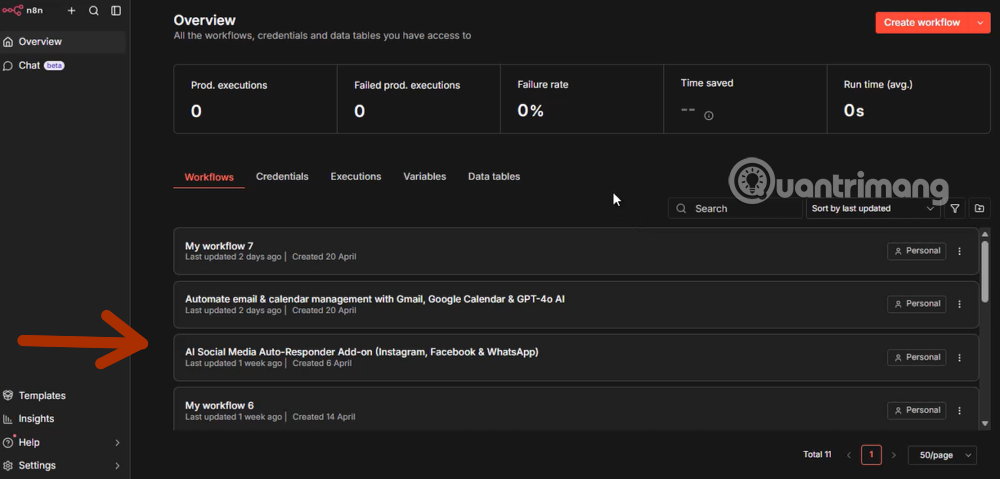Switch to the Credentials tab
The image size is (1000, 479).
pos(282,177)
